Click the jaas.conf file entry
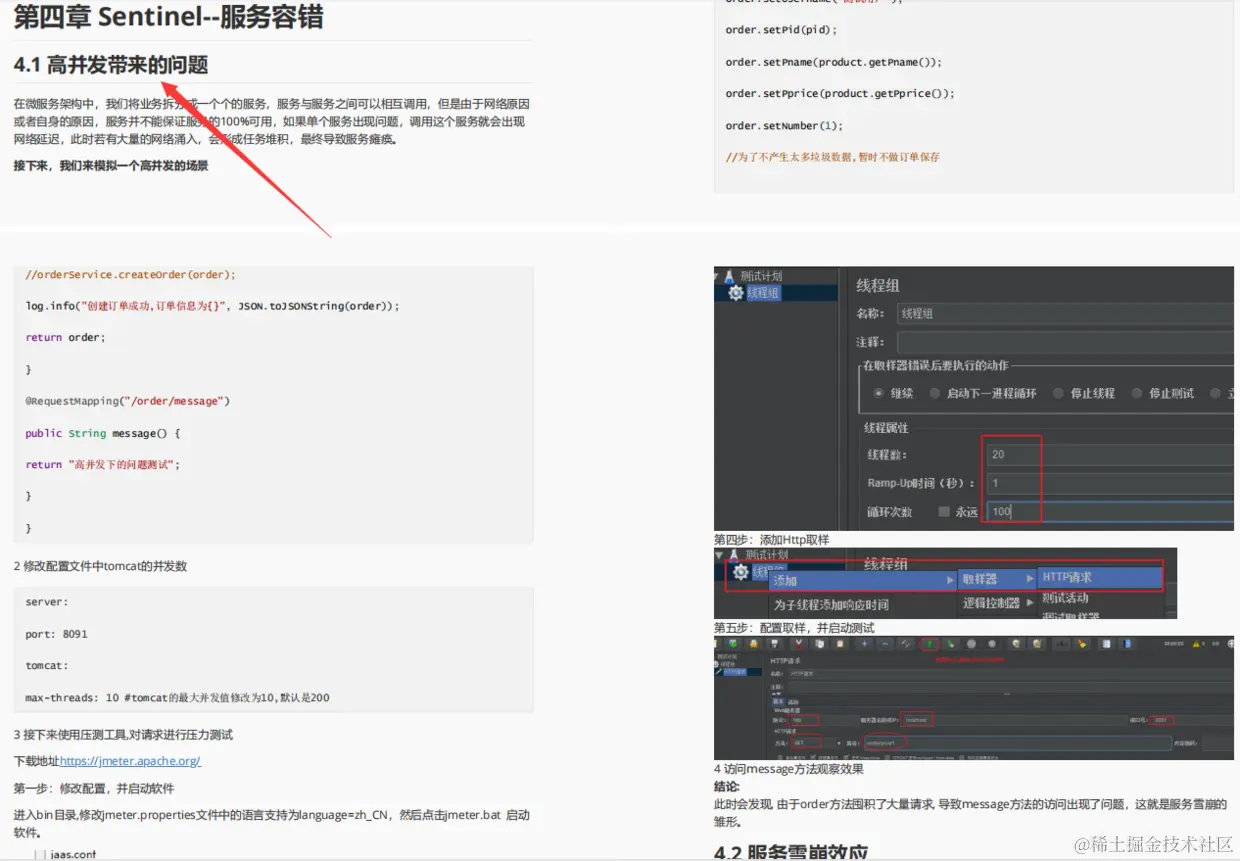 [x=73, y=854]
